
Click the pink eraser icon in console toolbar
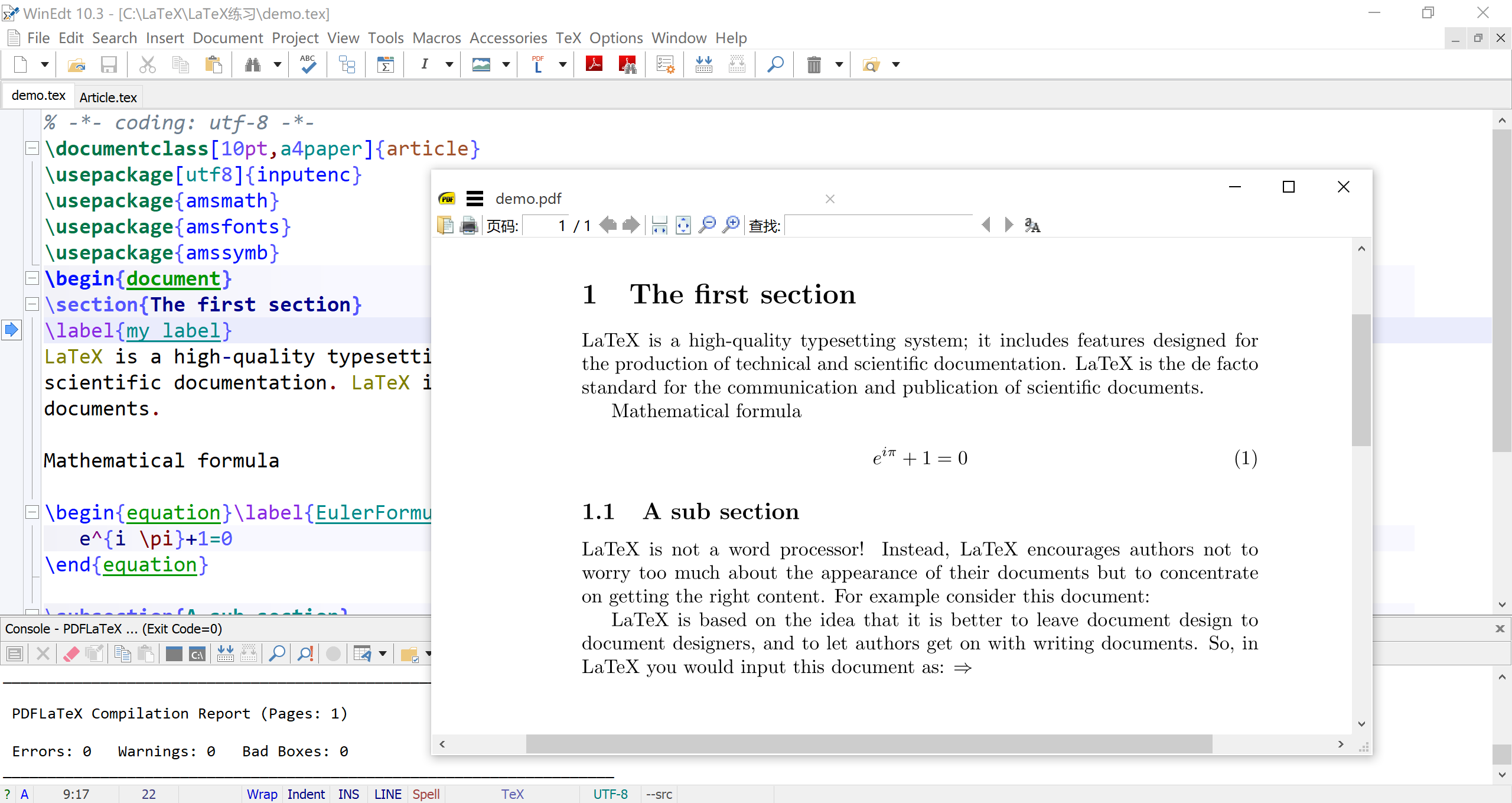(71, 654)
